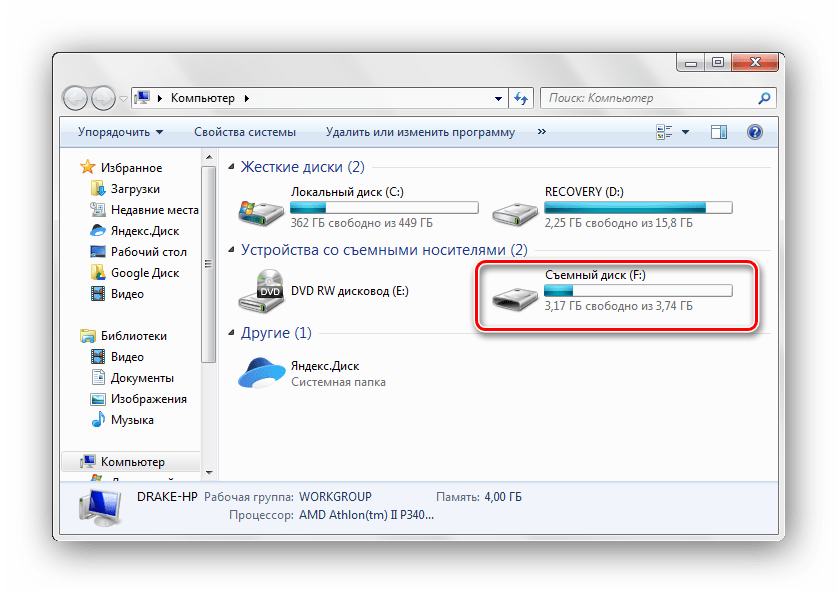Click the Локальный диск (C:) label
This screenshot has height=594, width=838.
point(347,192)
